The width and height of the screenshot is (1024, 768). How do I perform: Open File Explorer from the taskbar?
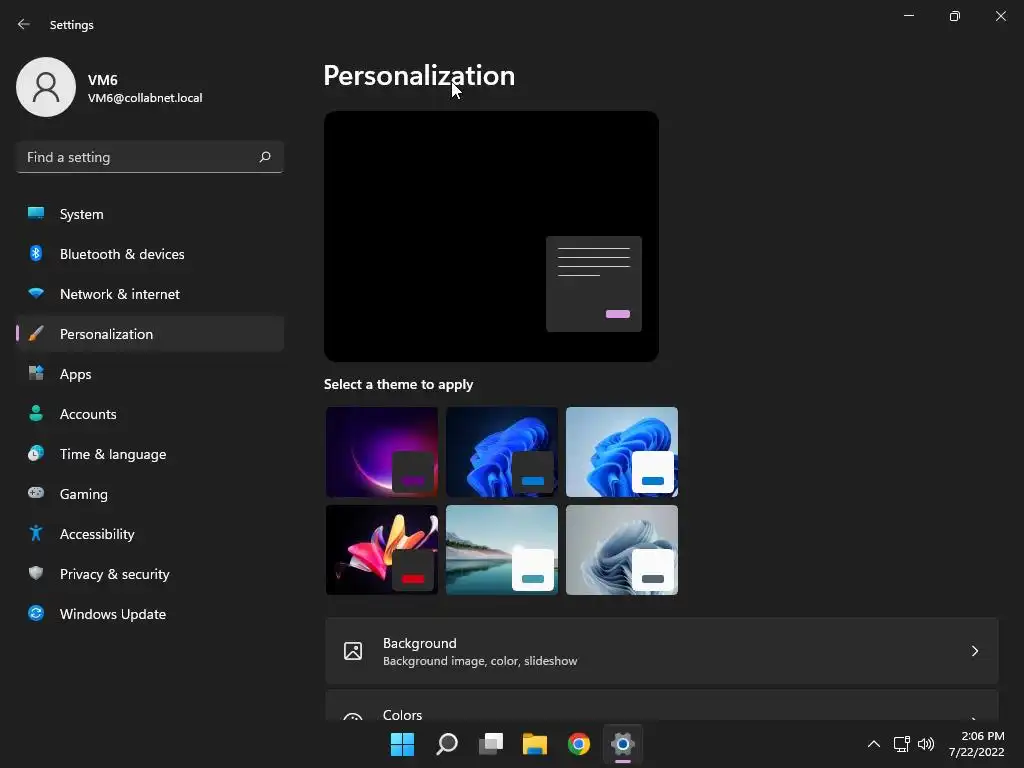click(x=535, y=744)
